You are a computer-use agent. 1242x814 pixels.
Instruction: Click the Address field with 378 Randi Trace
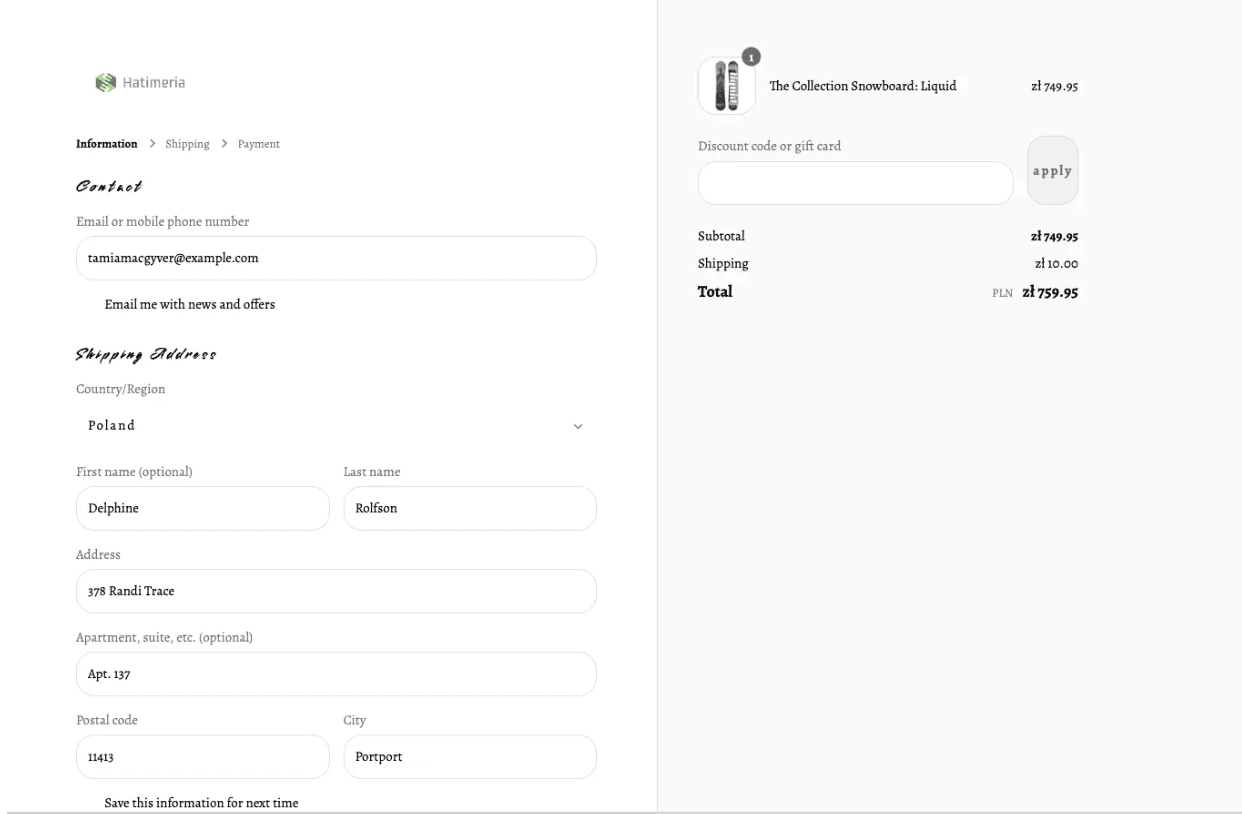pos(335,591)
